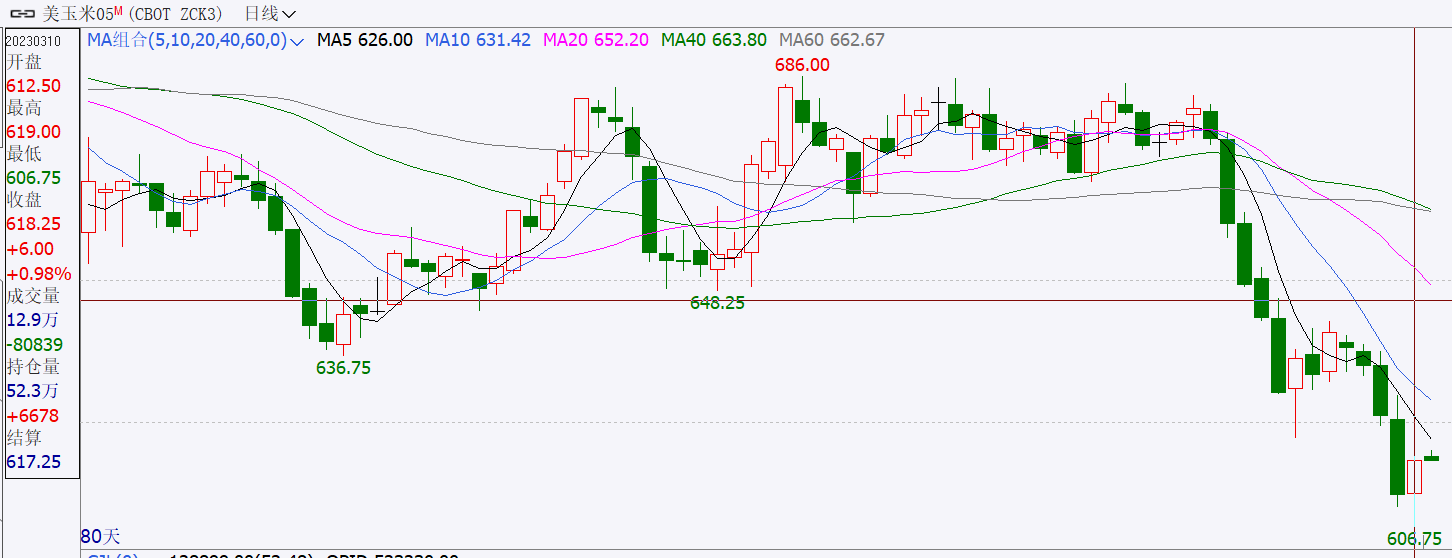Image resolution: width=1452 pixels, height=558 pixels.
Task: Click the 持仓量 label in the info panel
Action: pos(34,366)
